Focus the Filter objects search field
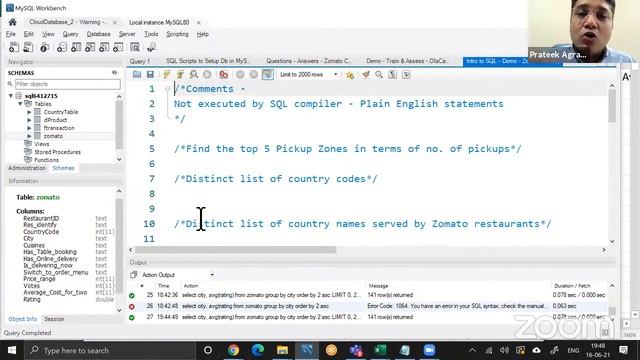This screenshot has width=640, height=360. (68, 84)
